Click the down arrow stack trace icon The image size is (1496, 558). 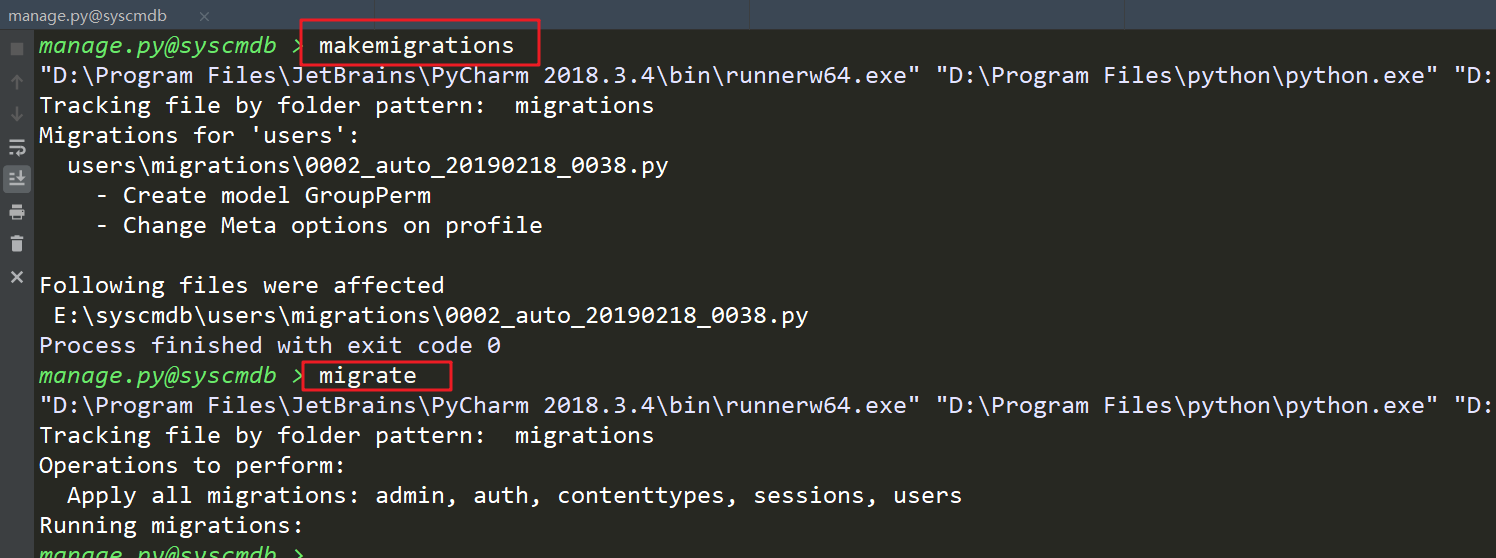coord(17,114)
